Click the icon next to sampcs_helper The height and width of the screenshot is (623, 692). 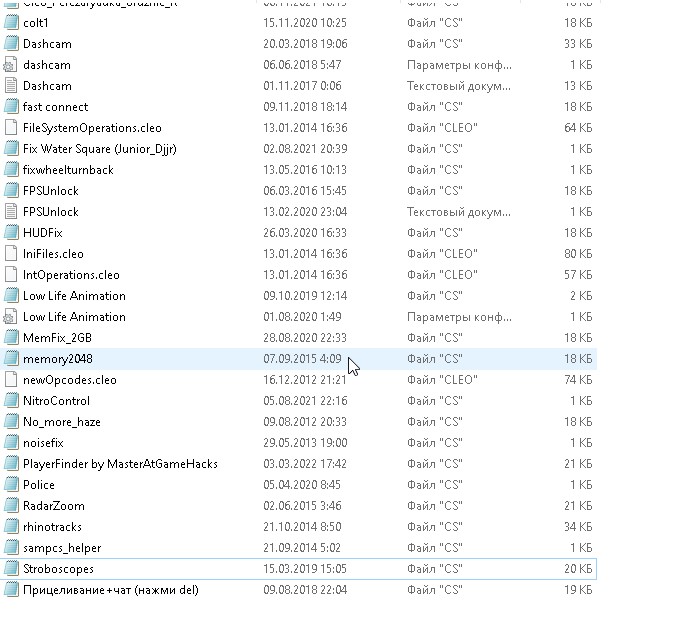coord(11,548)
